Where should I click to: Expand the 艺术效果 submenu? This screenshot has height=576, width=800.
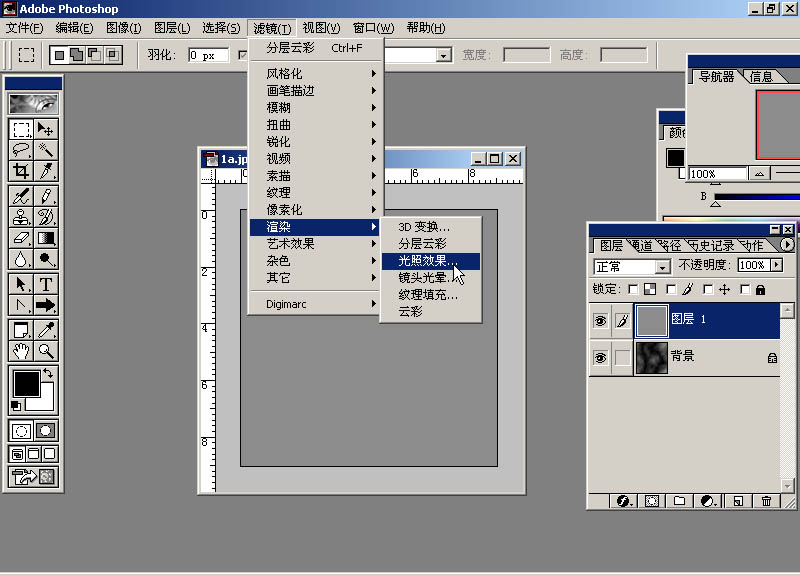[x=315, y=244]
